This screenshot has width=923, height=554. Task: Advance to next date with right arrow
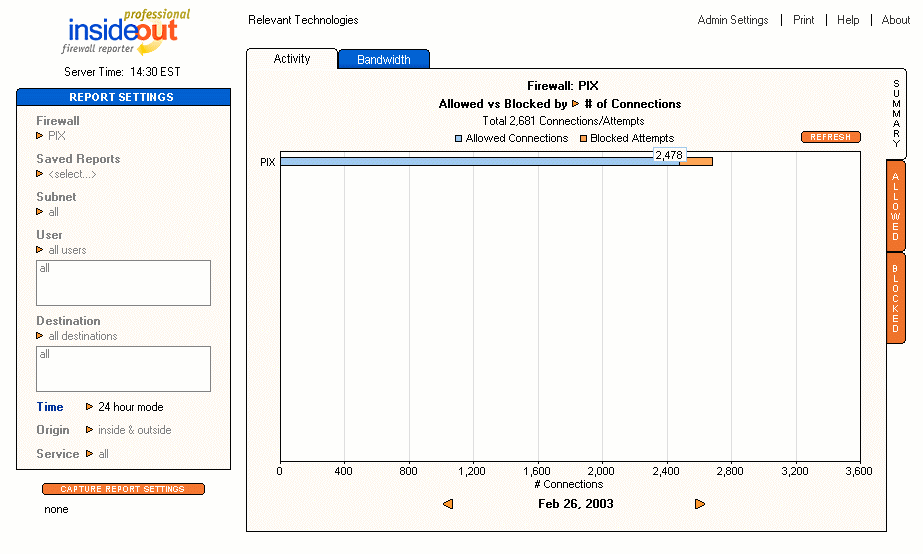pyautogui.click(x=700, y=504)
